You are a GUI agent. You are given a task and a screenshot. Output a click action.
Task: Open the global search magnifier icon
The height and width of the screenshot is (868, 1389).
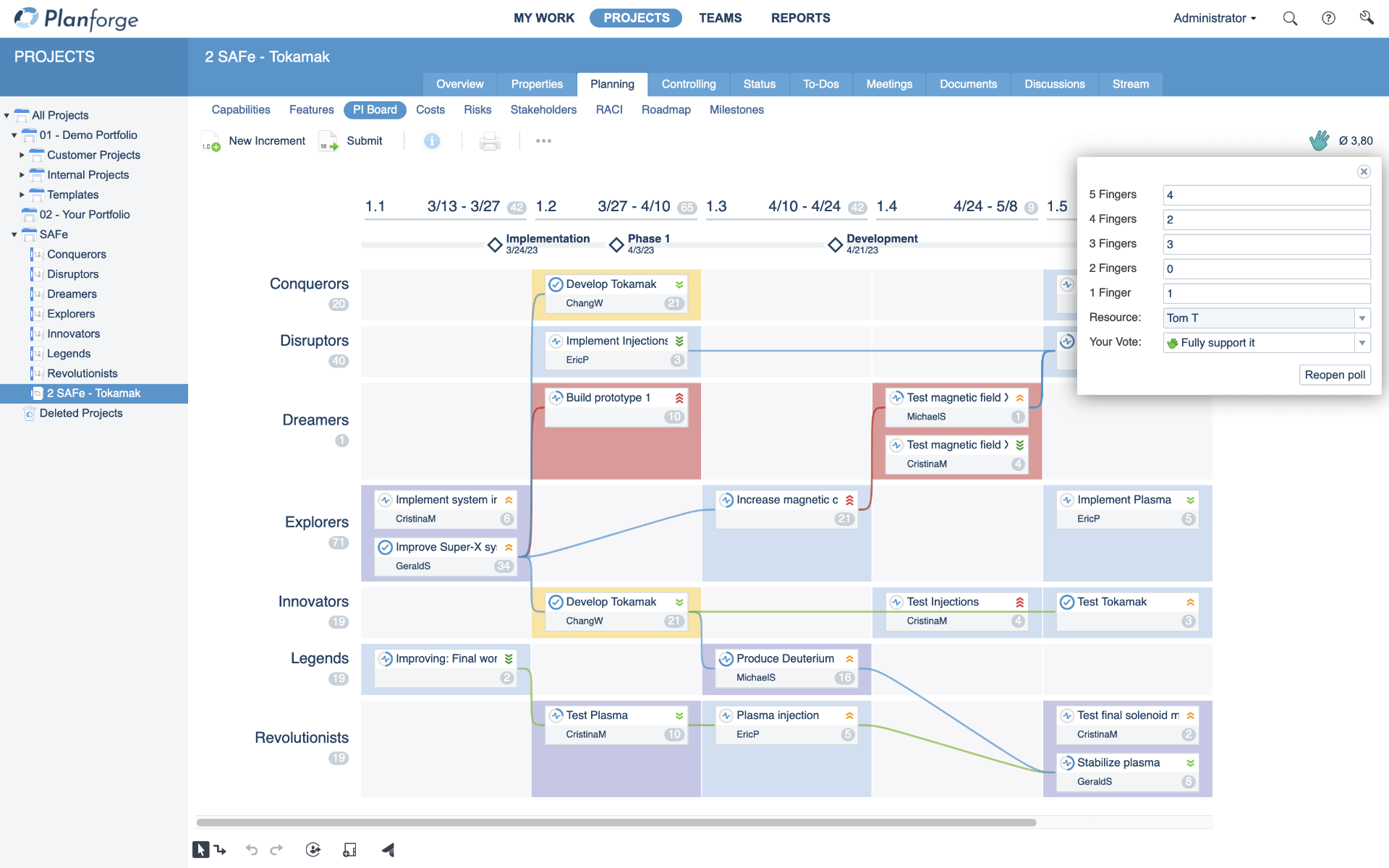click(1290, 18)
